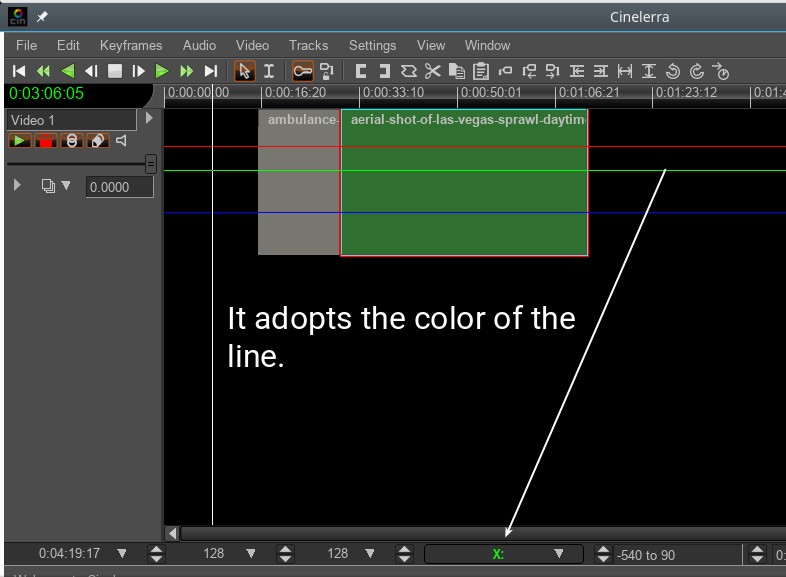The height and width of the screenshot is (577, 786).
Task: Toggle Play track on Video 1
Action: [20, 141]
